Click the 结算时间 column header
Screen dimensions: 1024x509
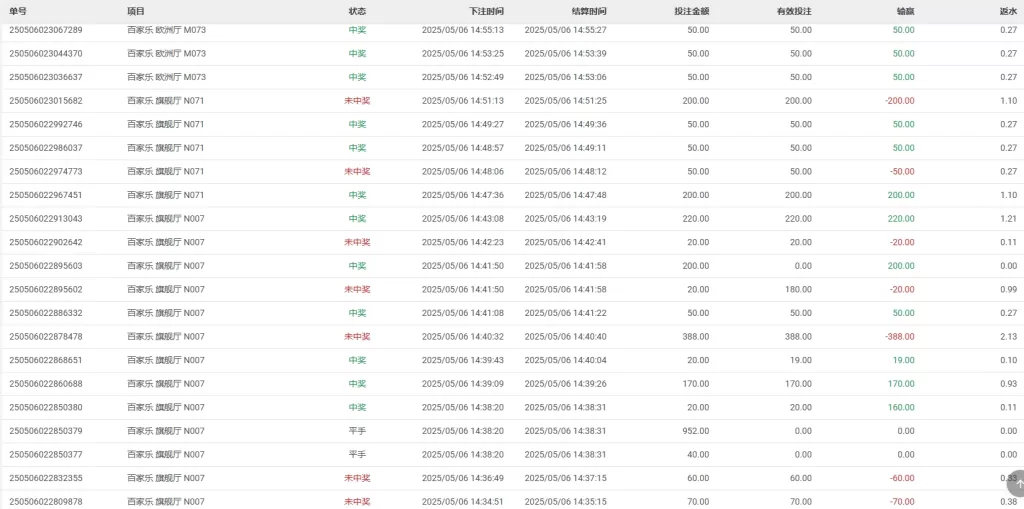589,11
